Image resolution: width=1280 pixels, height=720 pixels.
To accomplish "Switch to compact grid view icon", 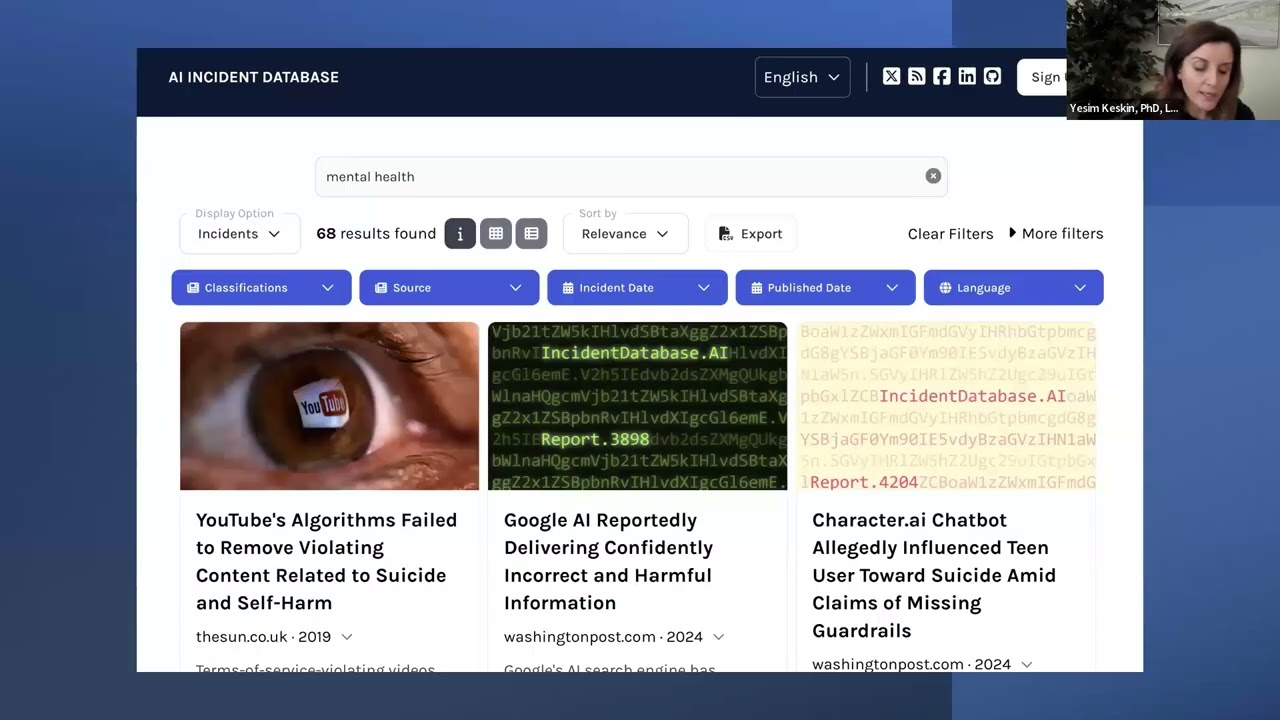I will point(496,233).
